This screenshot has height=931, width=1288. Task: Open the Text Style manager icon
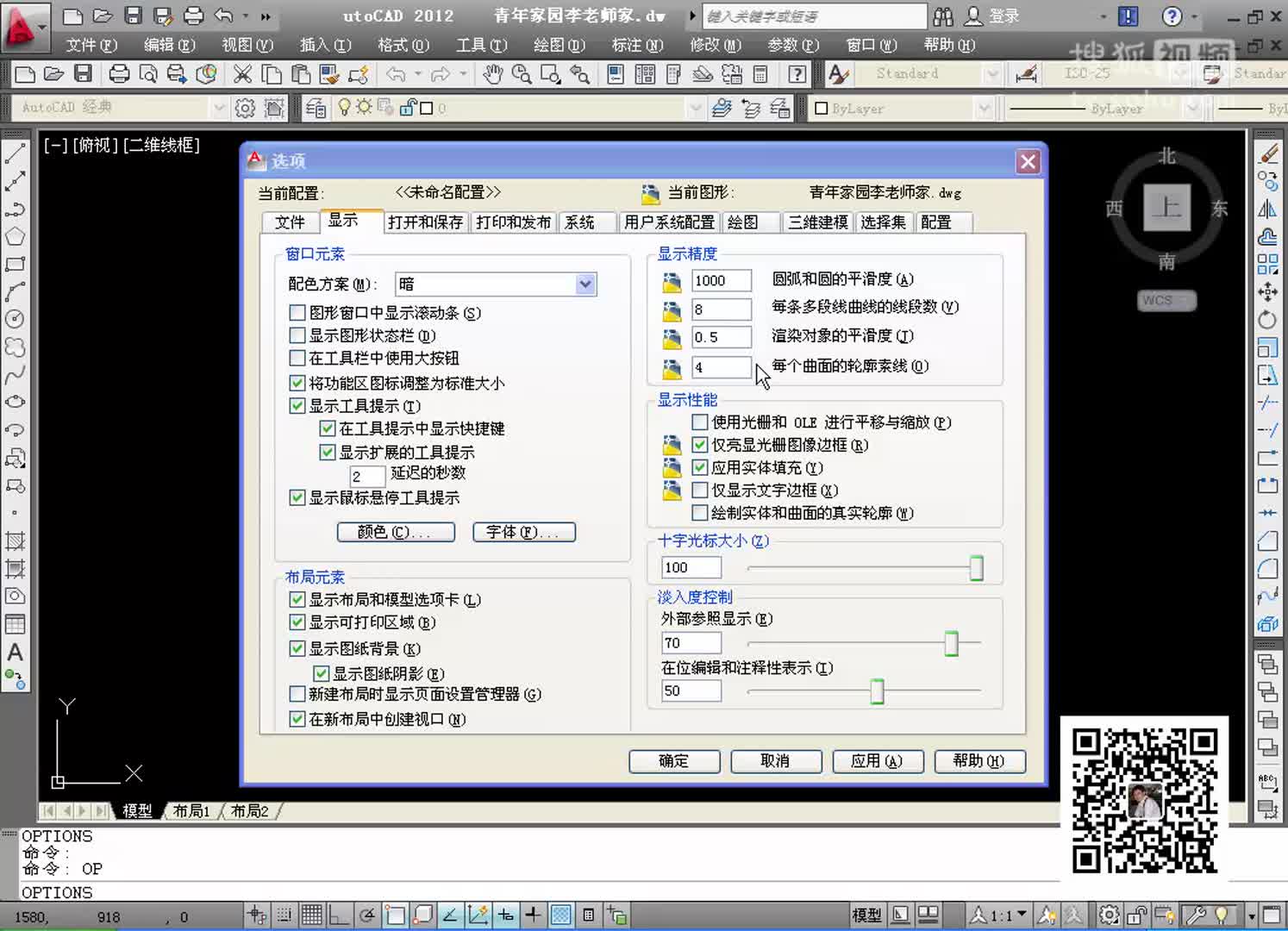[837, 74]
